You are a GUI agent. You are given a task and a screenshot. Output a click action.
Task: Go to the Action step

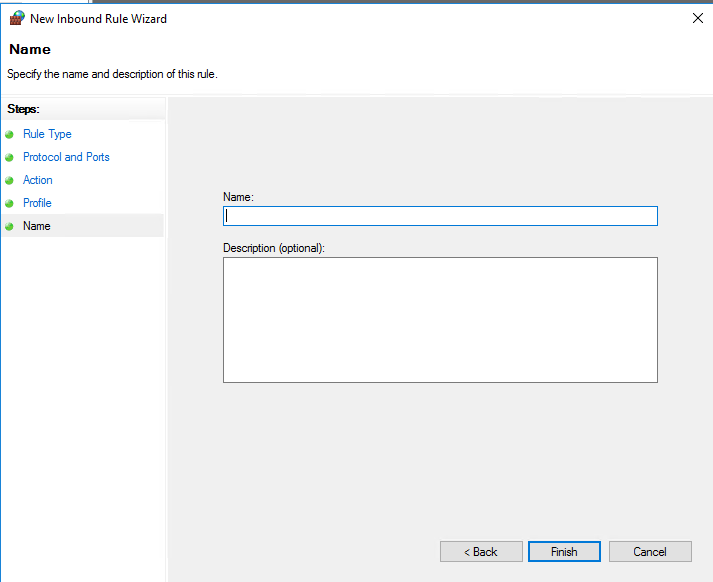coord(38,180)
